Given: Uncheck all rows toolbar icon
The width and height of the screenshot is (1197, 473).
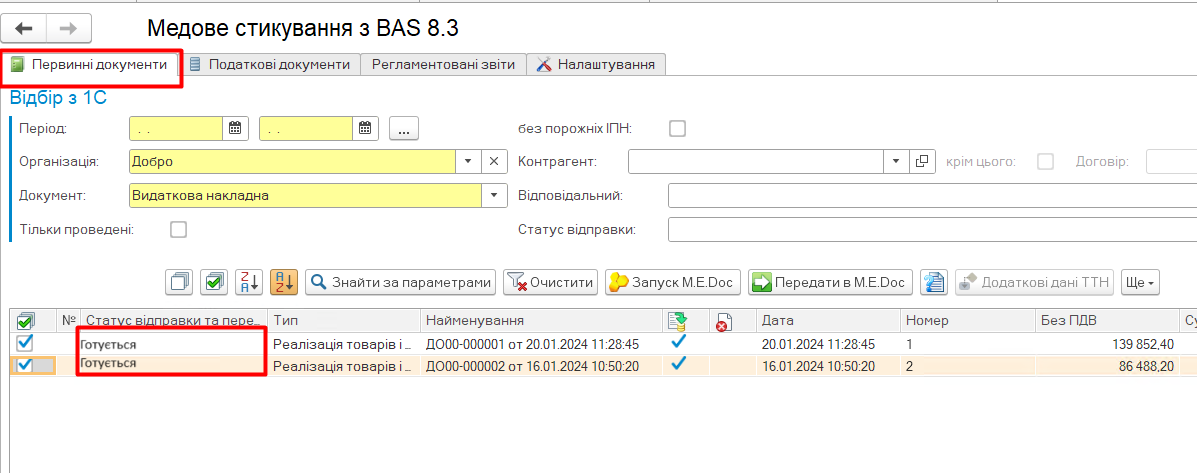Looking at the screenshot, I should [x=179, y=282].
